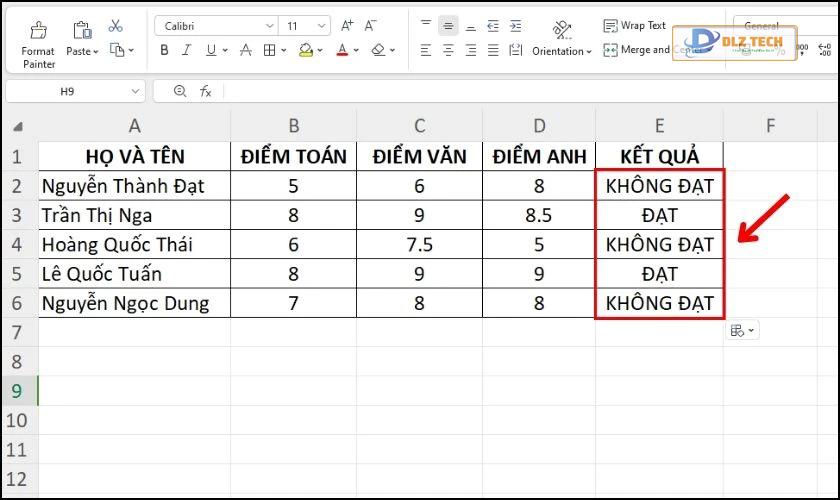The image size is (840, 500).
Task: Toggle Underline formatting
Action: pos(211,50)
